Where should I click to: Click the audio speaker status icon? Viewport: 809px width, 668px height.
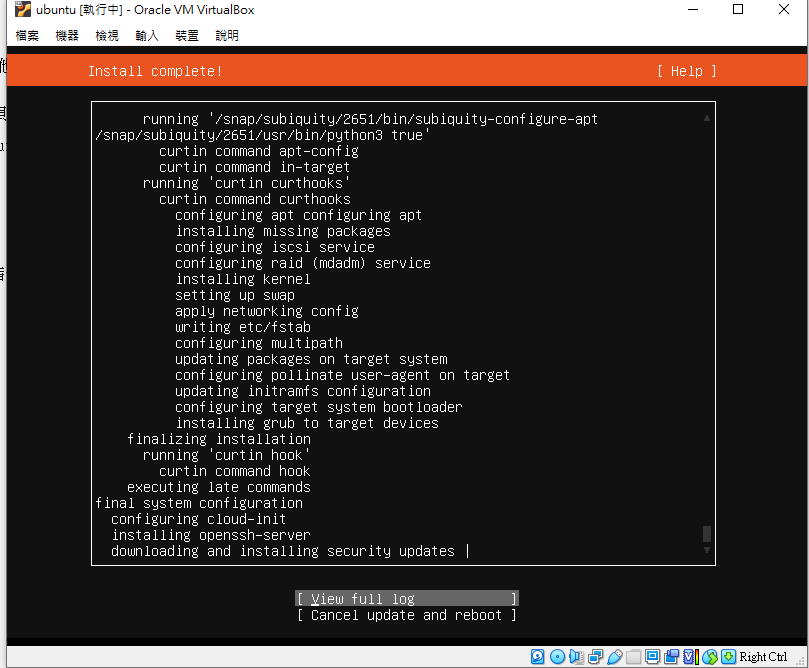tap(576, 656)
